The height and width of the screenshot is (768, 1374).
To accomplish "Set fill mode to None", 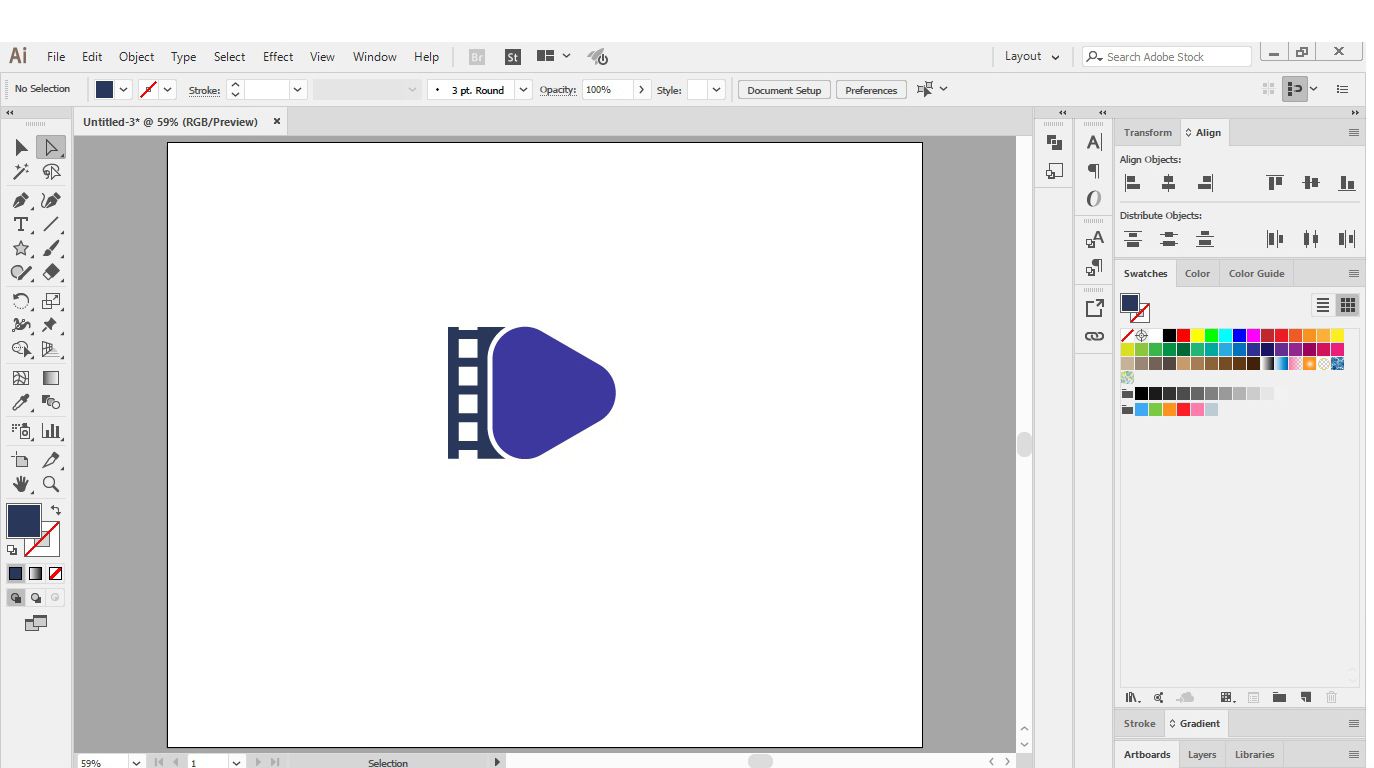I will coord(55,574).
